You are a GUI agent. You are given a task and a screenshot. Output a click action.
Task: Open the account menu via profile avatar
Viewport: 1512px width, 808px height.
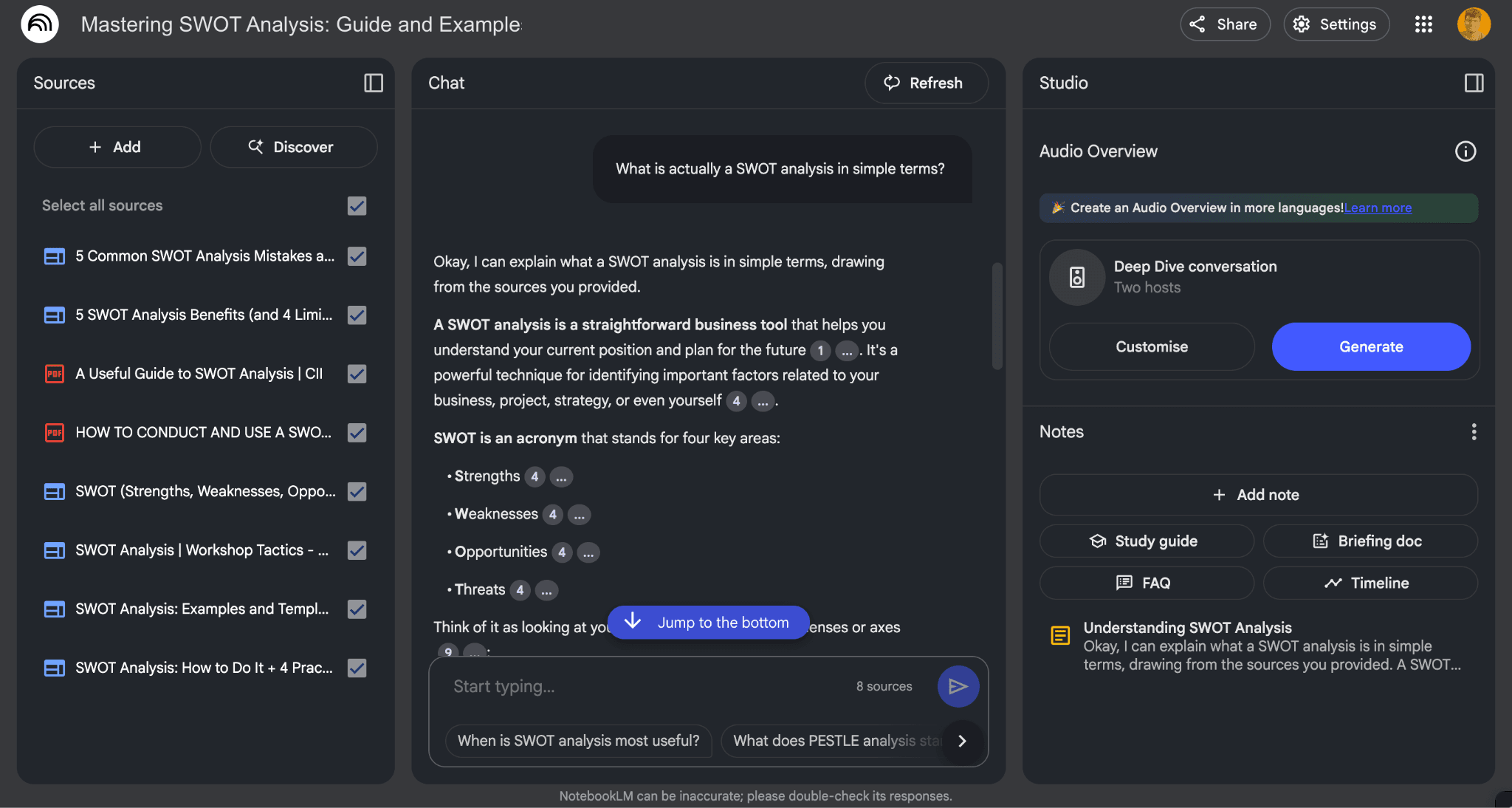click(x=1474, y=24)
